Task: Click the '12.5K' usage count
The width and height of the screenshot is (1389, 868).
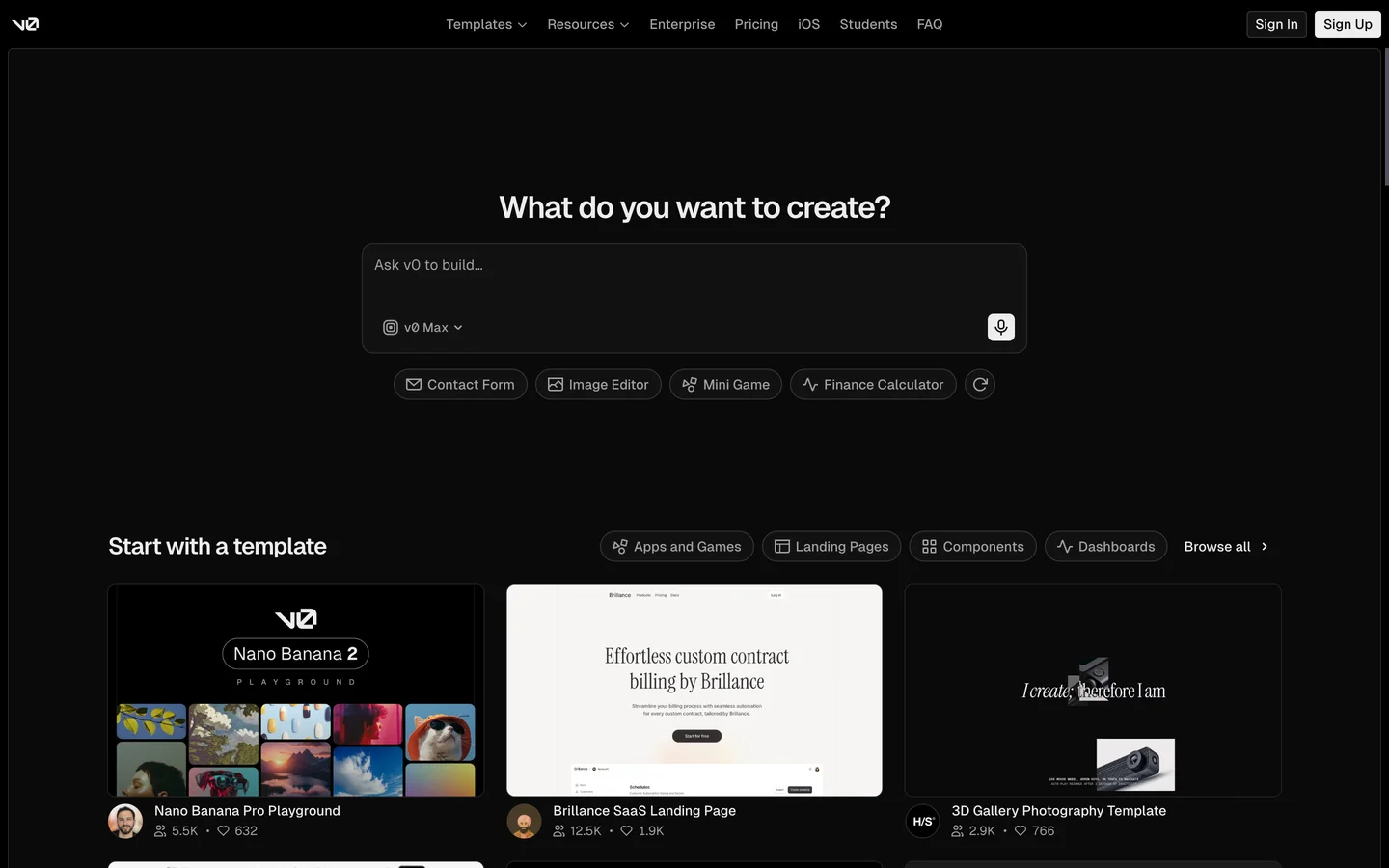Action: pos(586,831)
